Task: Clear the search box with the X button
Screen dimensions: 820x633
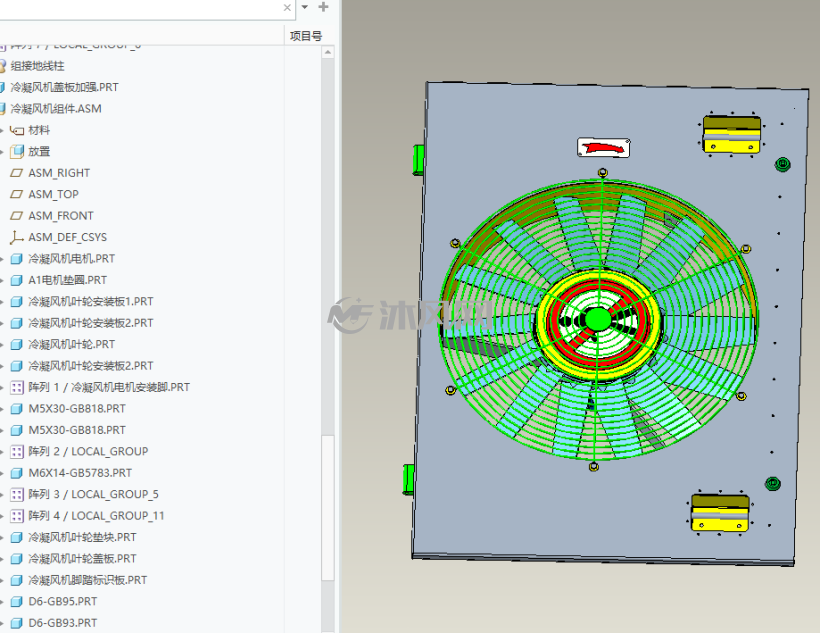Action: coord(287,7)
